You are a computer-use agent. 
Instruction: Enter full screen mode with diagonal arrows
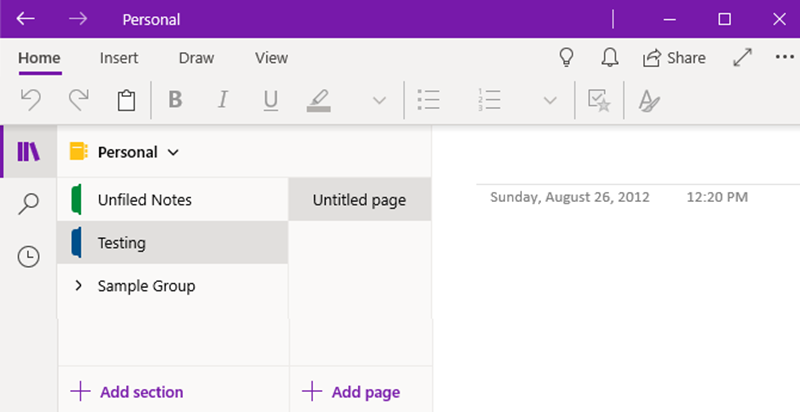tap(742, 58)
